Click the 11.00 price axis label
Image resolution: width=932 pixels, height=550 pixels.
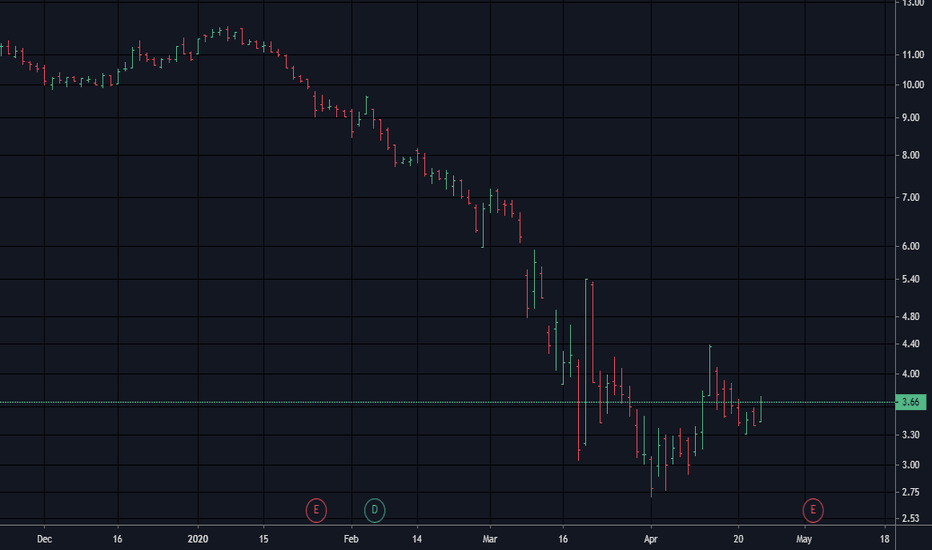coord(913,55)
